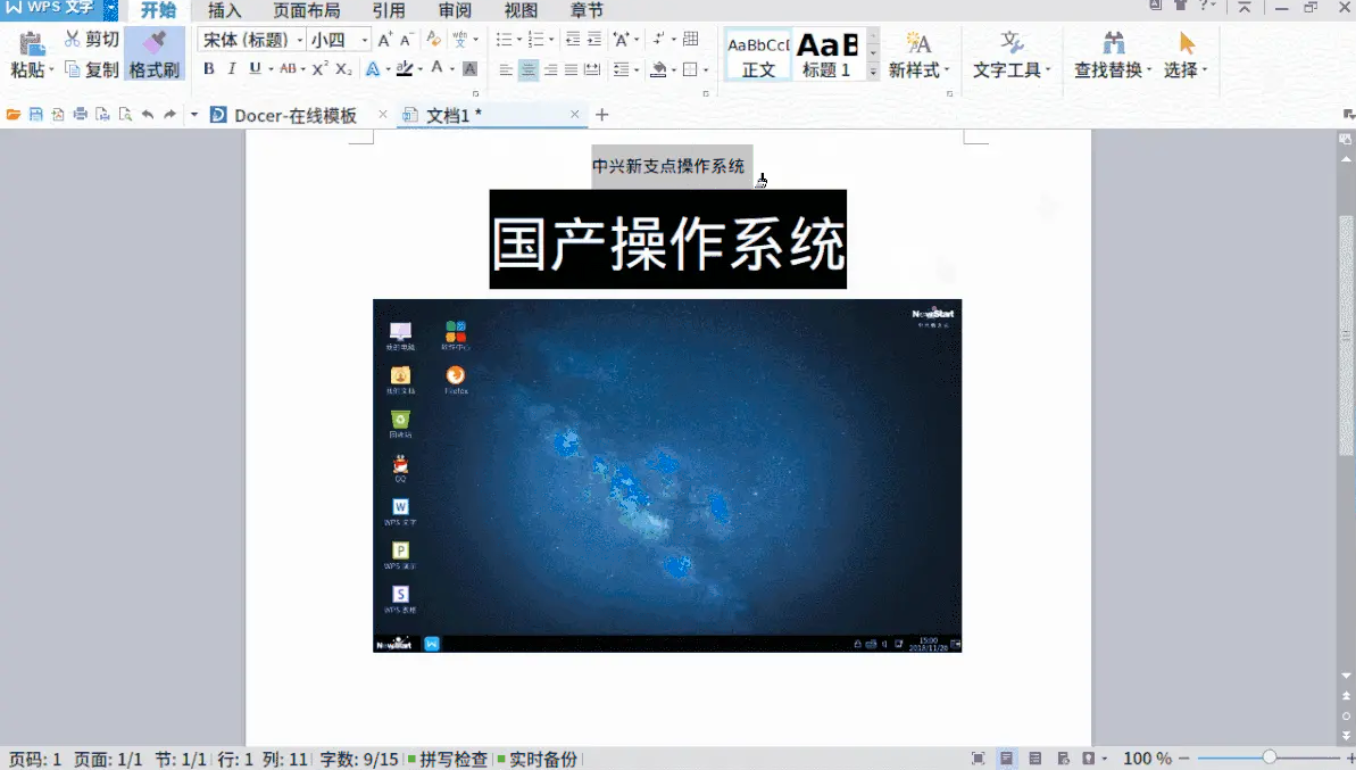Click the Chinese layout (A with arrows) icon
The image size is (1356, 772).
tap(621, 40)
